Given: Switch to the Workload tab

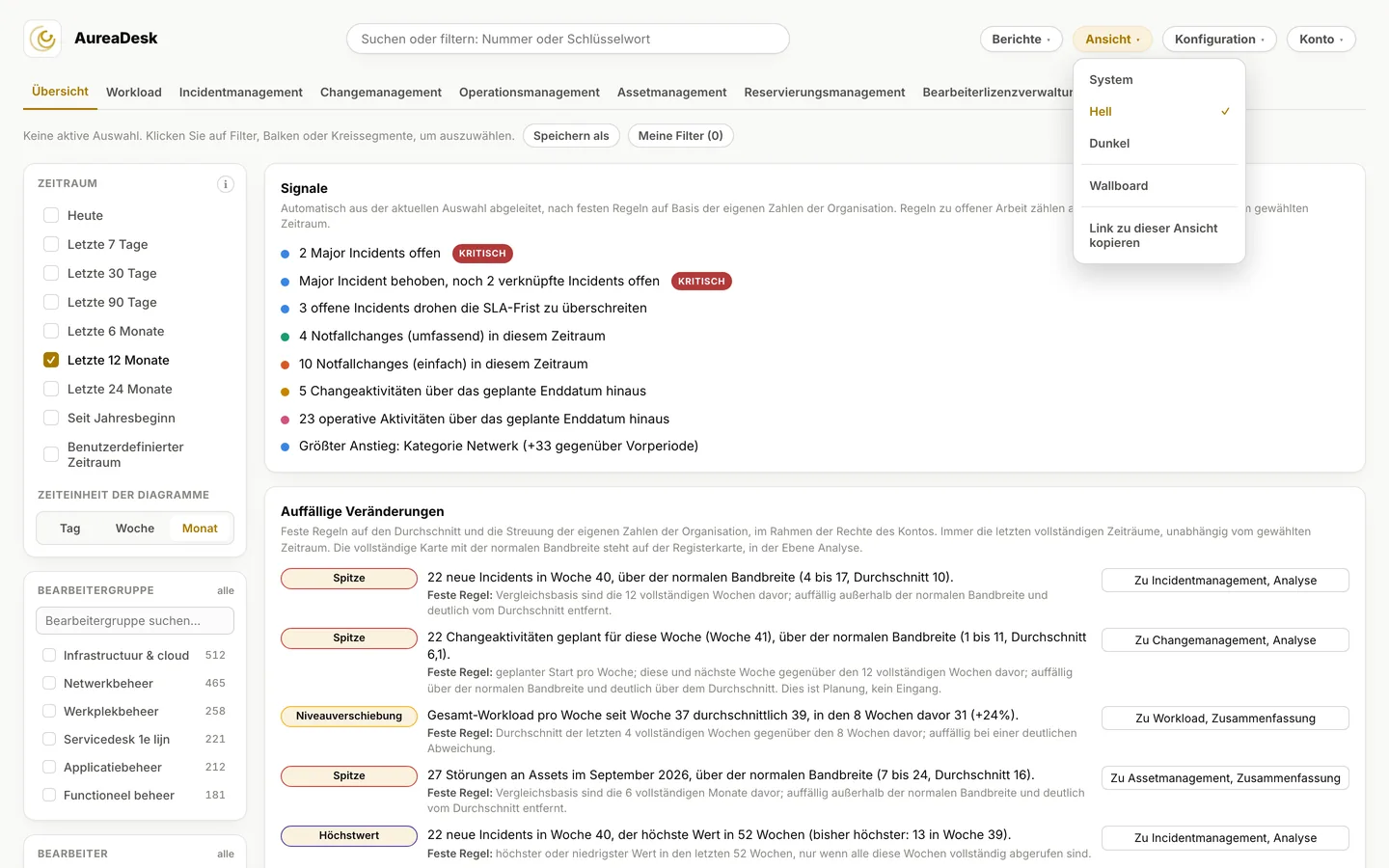Looking at the screenshot, I should pos(134,93).
